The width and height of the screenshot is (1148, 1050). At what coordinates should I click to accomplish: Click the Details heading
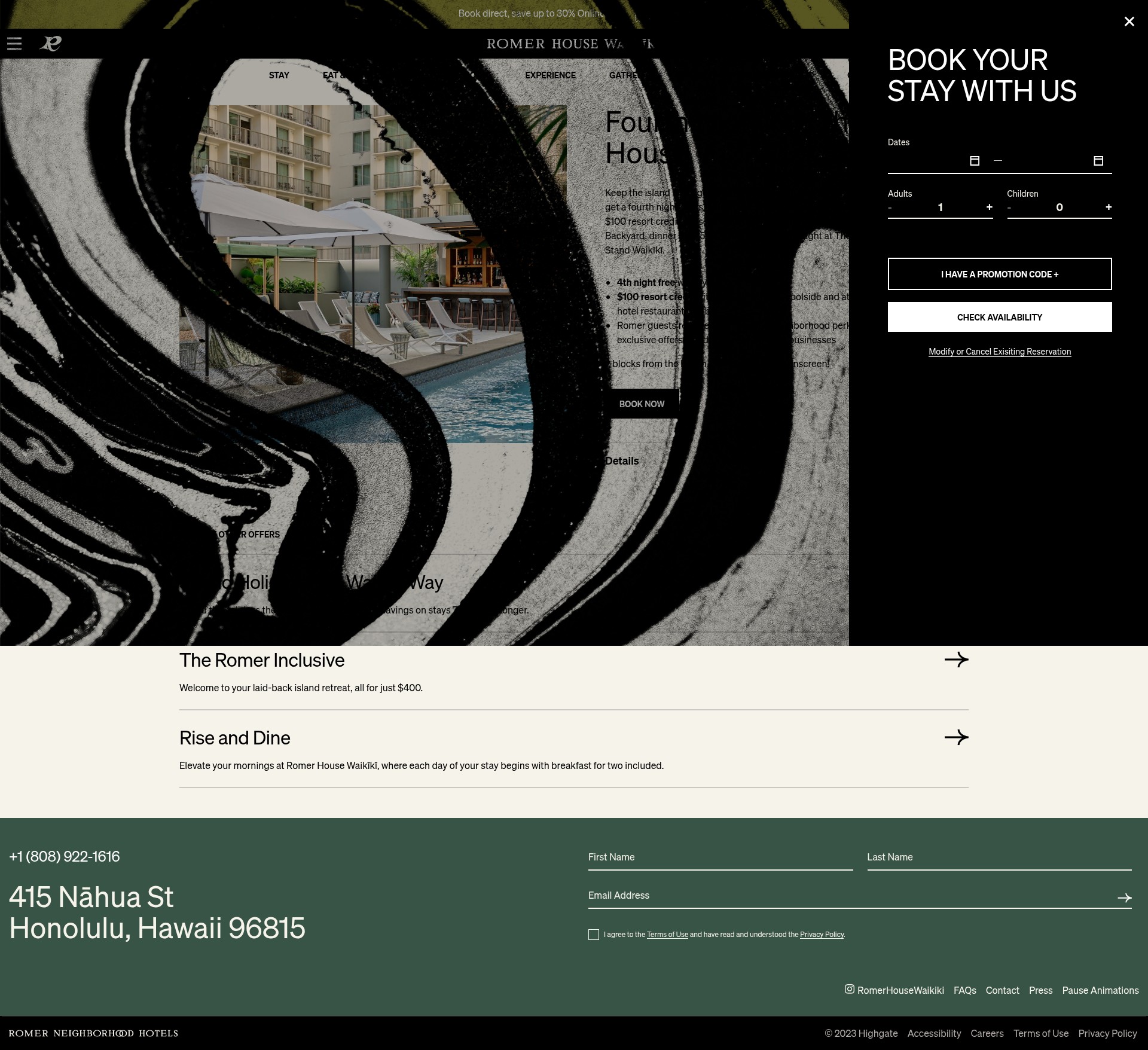pyautogui.click(x=622, y=461)
